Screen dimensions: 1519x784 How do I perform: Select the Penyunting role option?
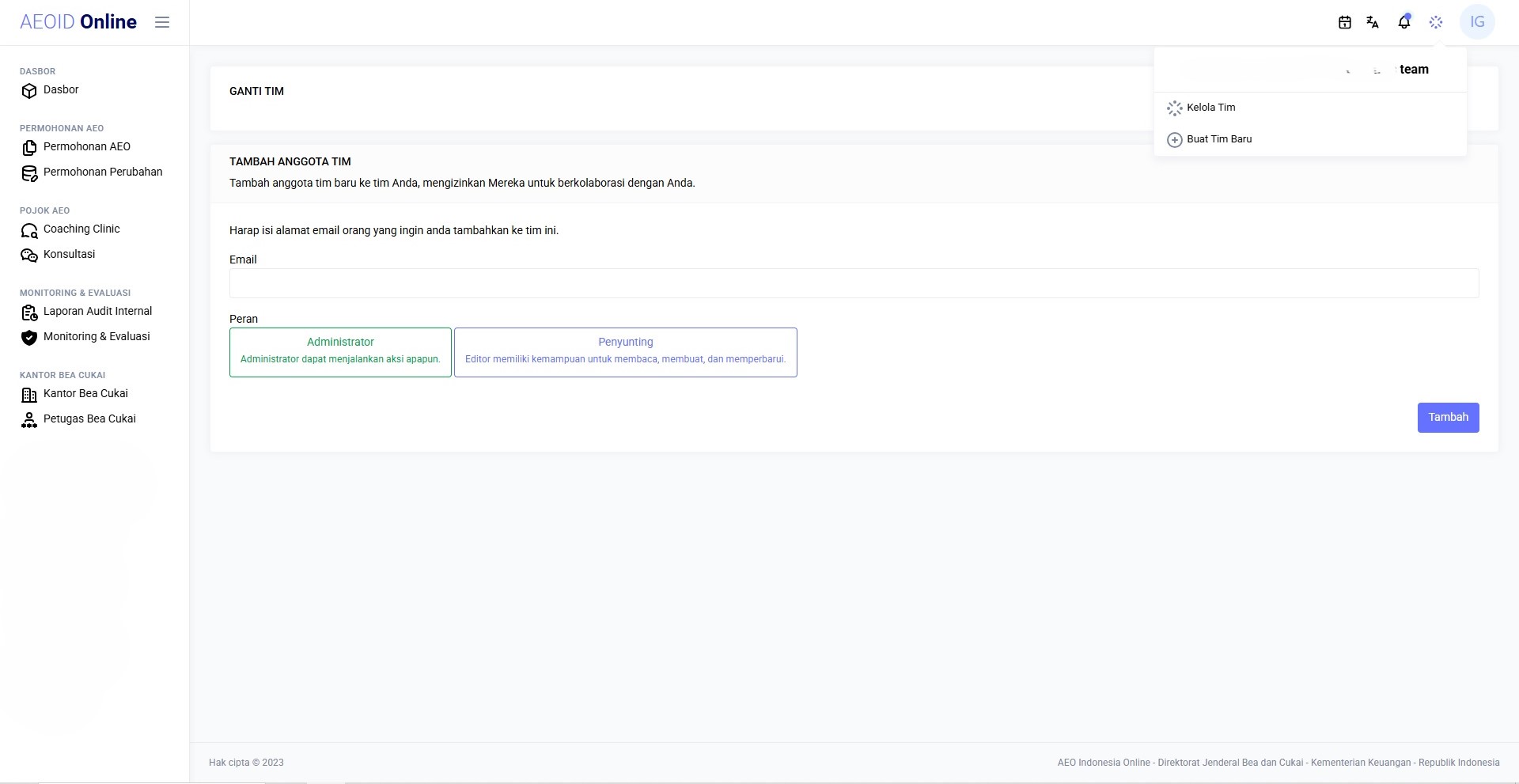coord(626,352)
